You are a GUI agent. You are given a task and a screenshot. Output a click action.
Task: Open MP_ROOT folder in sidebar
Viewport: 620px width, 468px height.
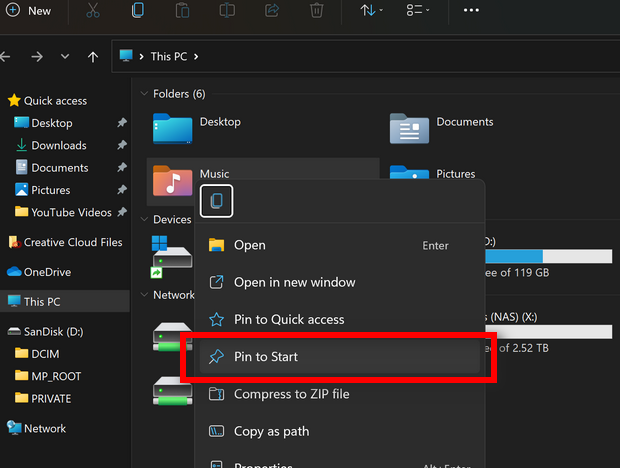48,376
